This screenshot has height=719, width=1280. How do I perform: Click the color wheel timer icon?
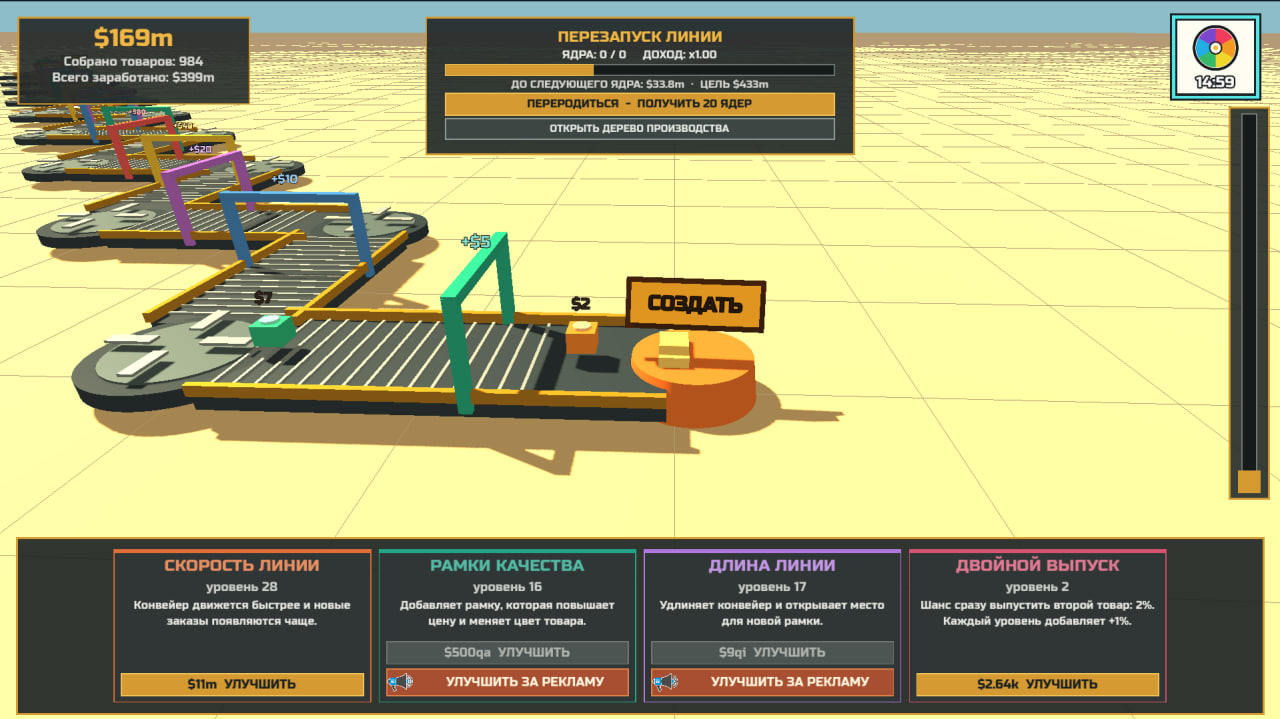click(1215, 48)
